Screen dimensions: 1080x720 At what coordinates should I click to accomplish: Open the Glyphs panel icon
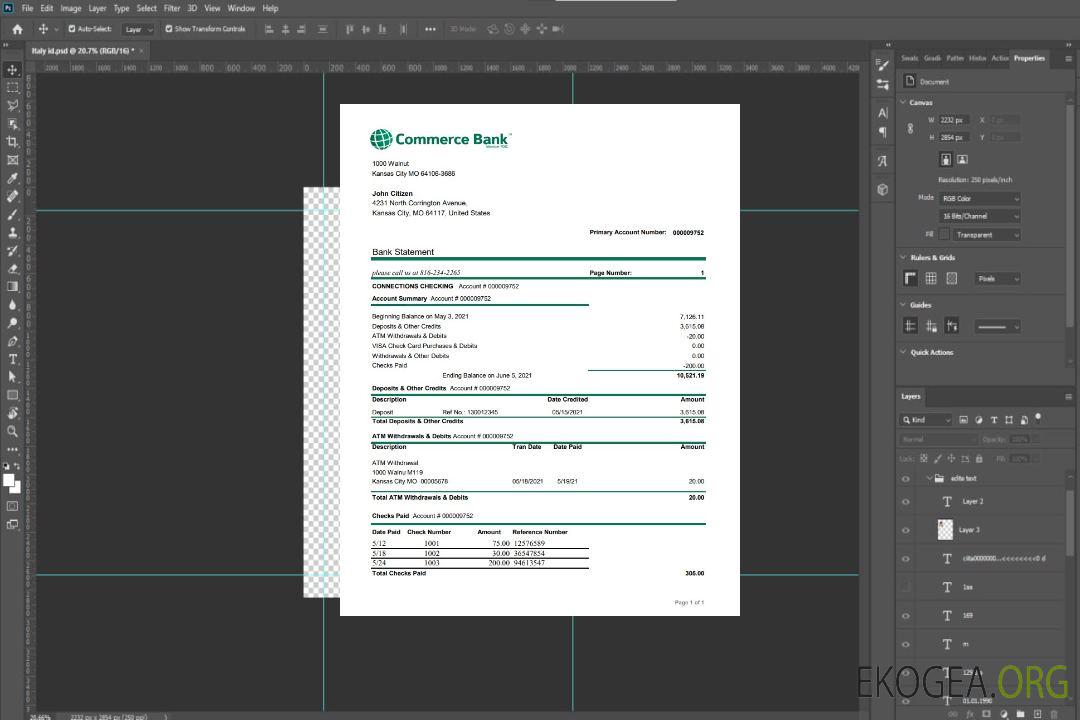(x=883, y=161)
